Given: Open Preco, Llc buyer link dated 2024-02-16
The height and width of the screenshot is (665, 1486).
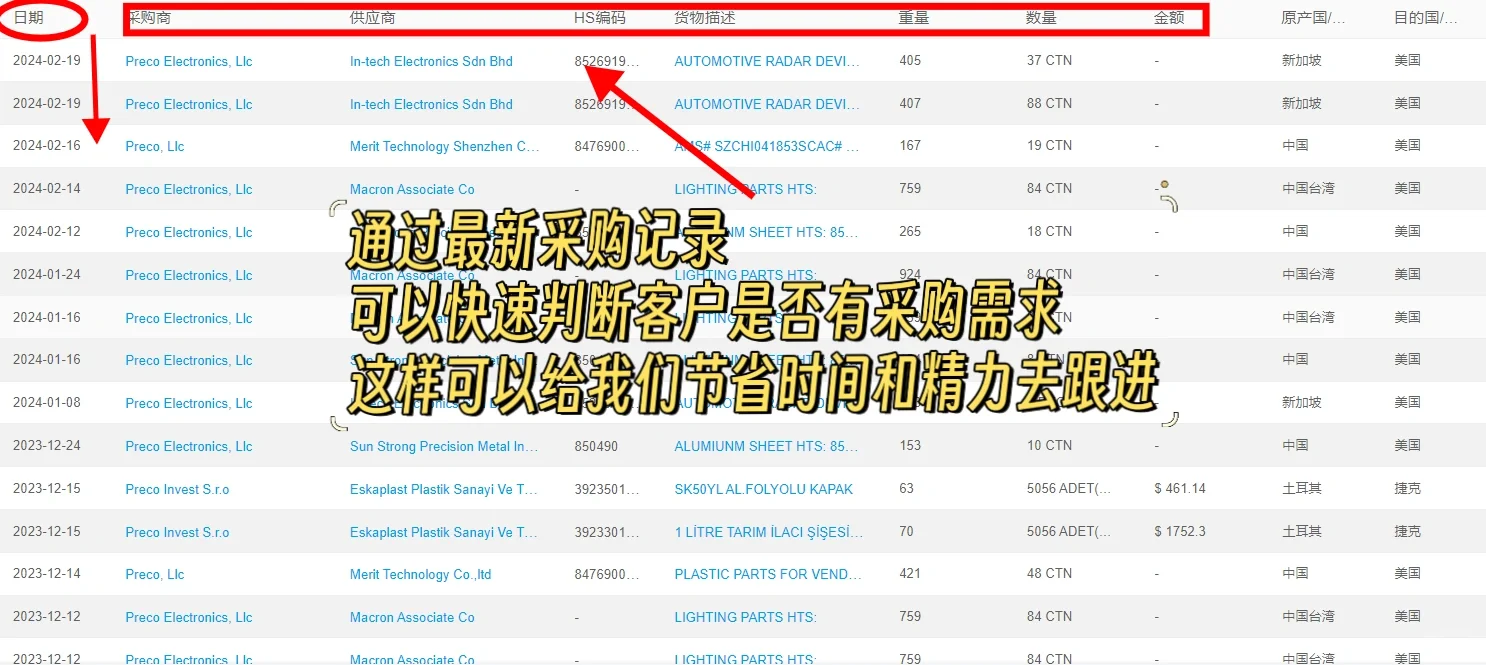Looking at the screenshot, I should pyautogui.click(x=155, y=146).
